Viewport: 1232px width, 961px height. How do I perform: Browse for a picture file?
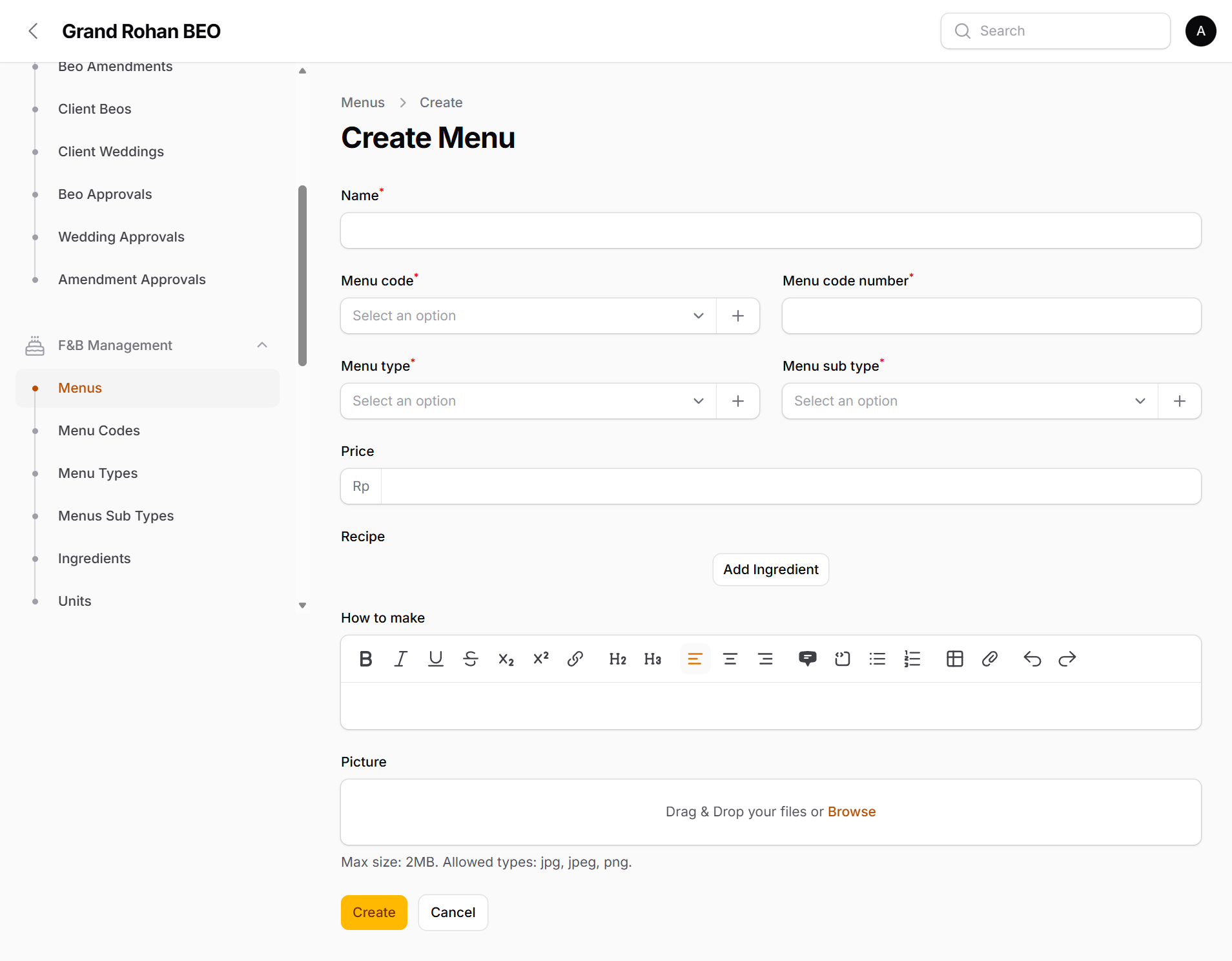(x=852, y=812)
